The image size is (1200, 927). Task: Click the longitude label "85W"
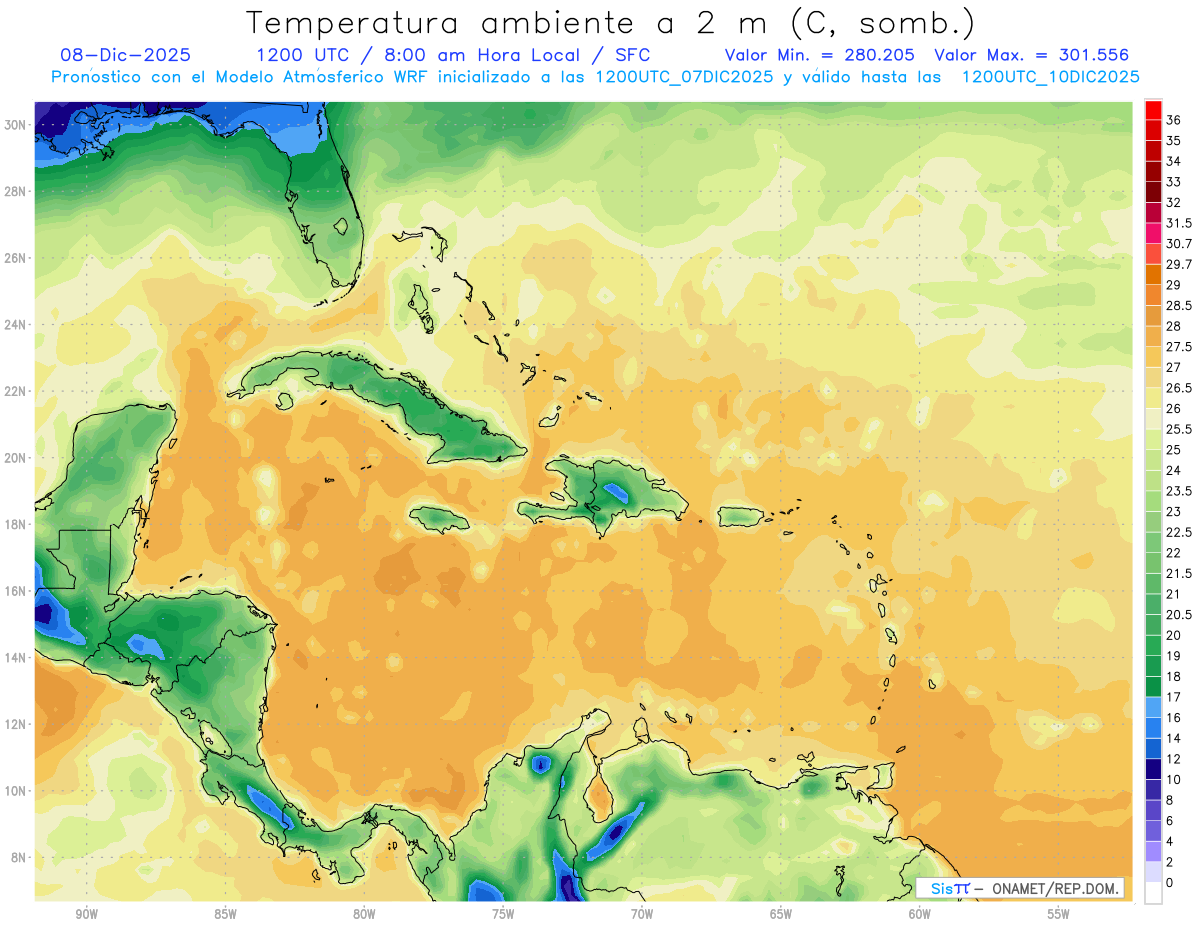tap(225, 914)
